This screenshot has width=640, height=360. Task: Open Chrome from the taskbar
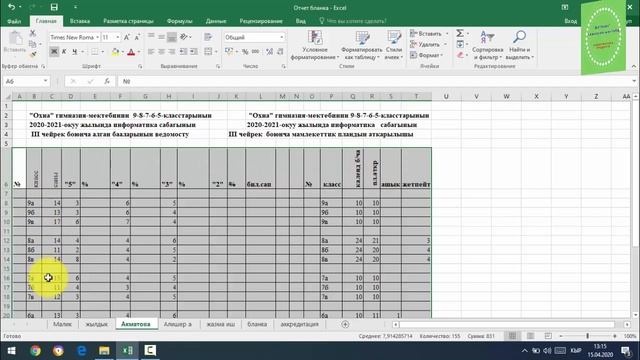(x=36, y=351)
